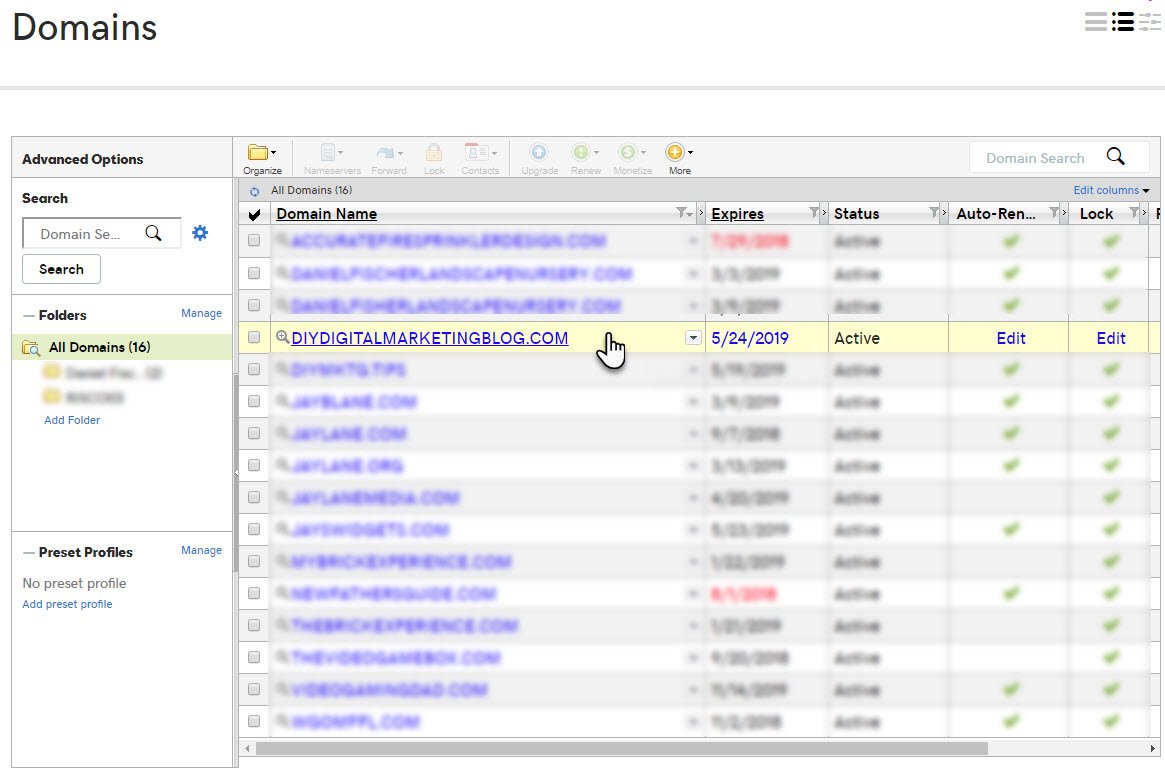1165x776 pixels.
Task: Select All Domains (16) folder in sidebar
Action: click(x=123, y=347)
